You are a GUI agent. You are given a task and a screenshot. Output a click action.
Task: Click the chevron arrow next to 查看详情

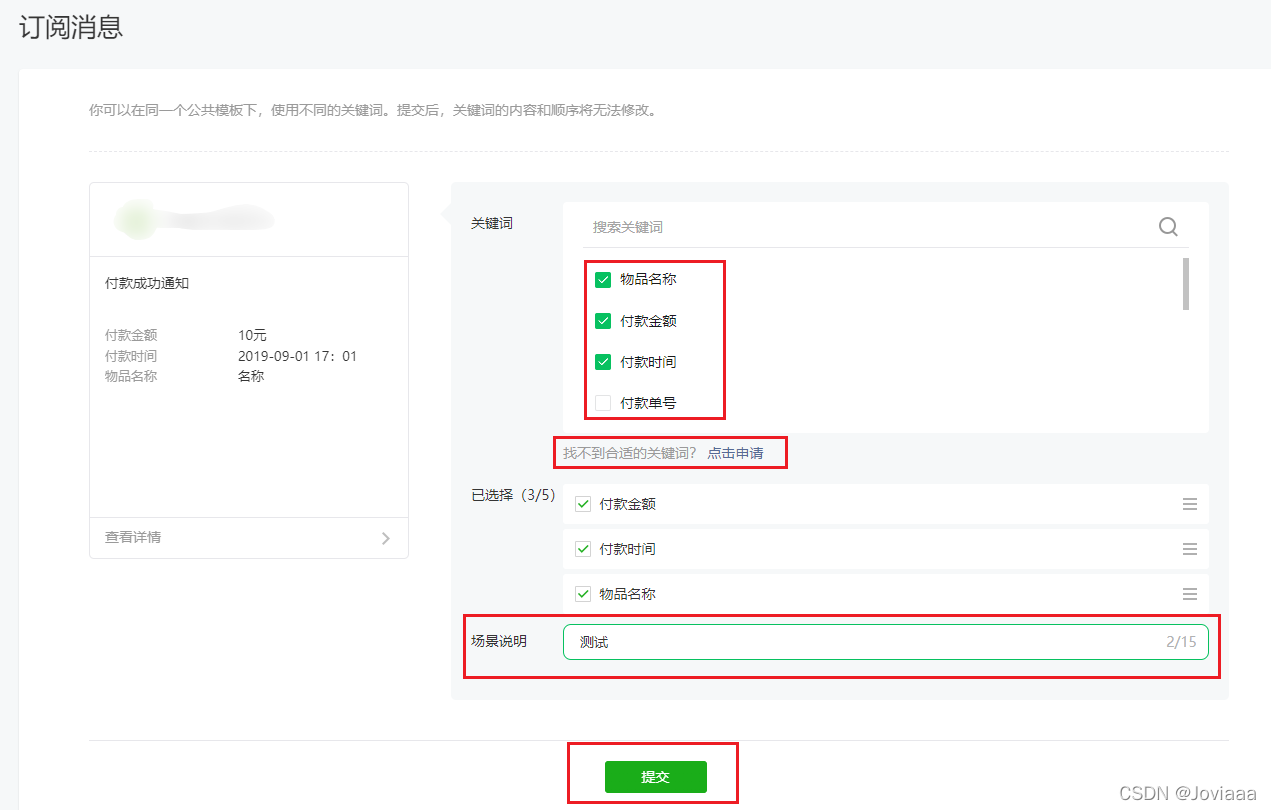pos(385,537)
